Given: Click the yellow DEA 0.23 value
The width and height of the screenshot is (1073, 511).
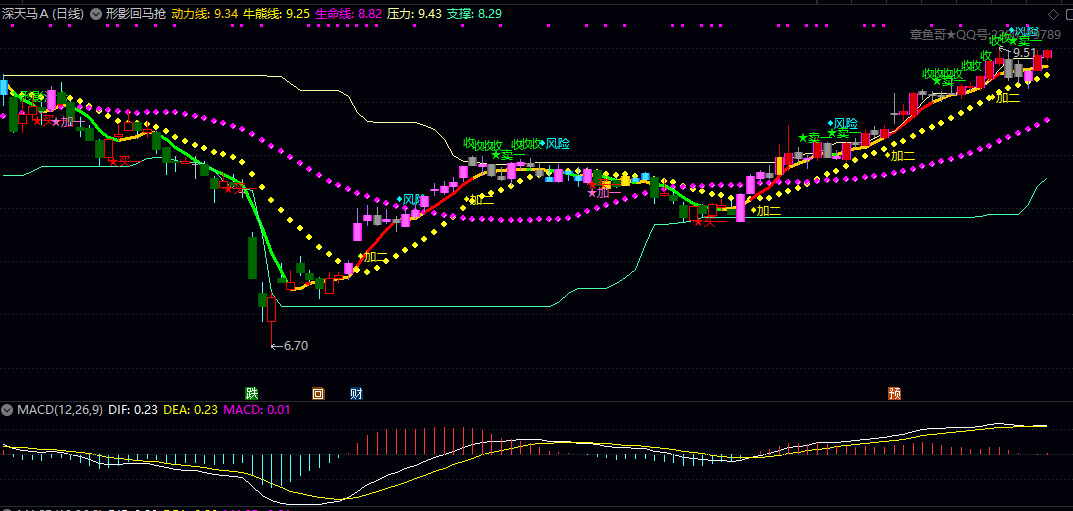Looking at the screenshot, I should pyautogui.click(x=191, y=410).
